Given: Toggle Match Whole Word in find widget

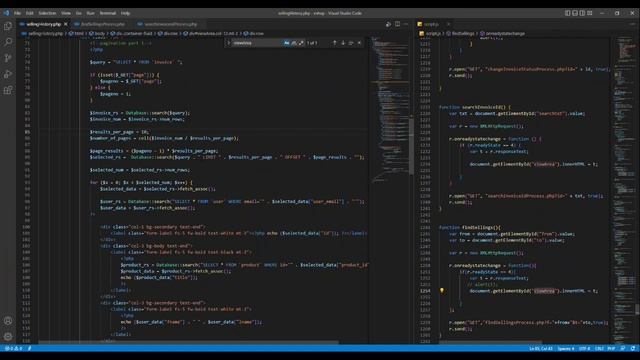Looking at the screenshot, I should click(294, 43).
